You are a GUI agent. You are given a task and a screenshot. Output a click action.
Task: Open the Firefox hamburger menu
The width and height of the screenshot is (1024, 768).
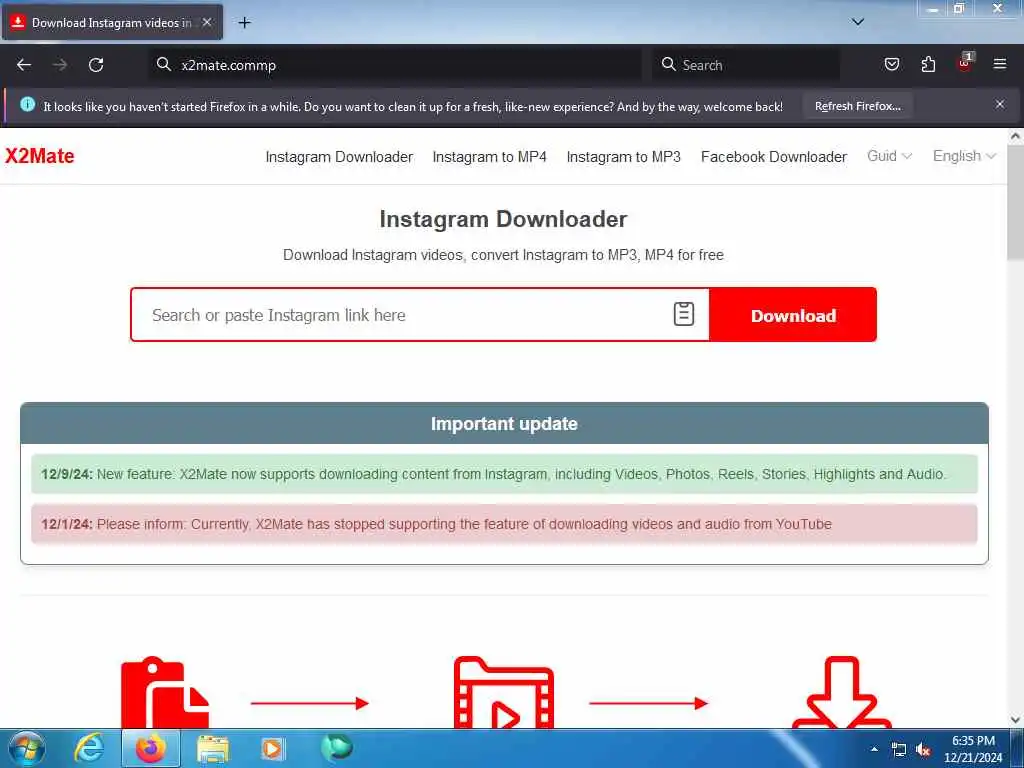pyautogui.click(x=1000, y=64)
